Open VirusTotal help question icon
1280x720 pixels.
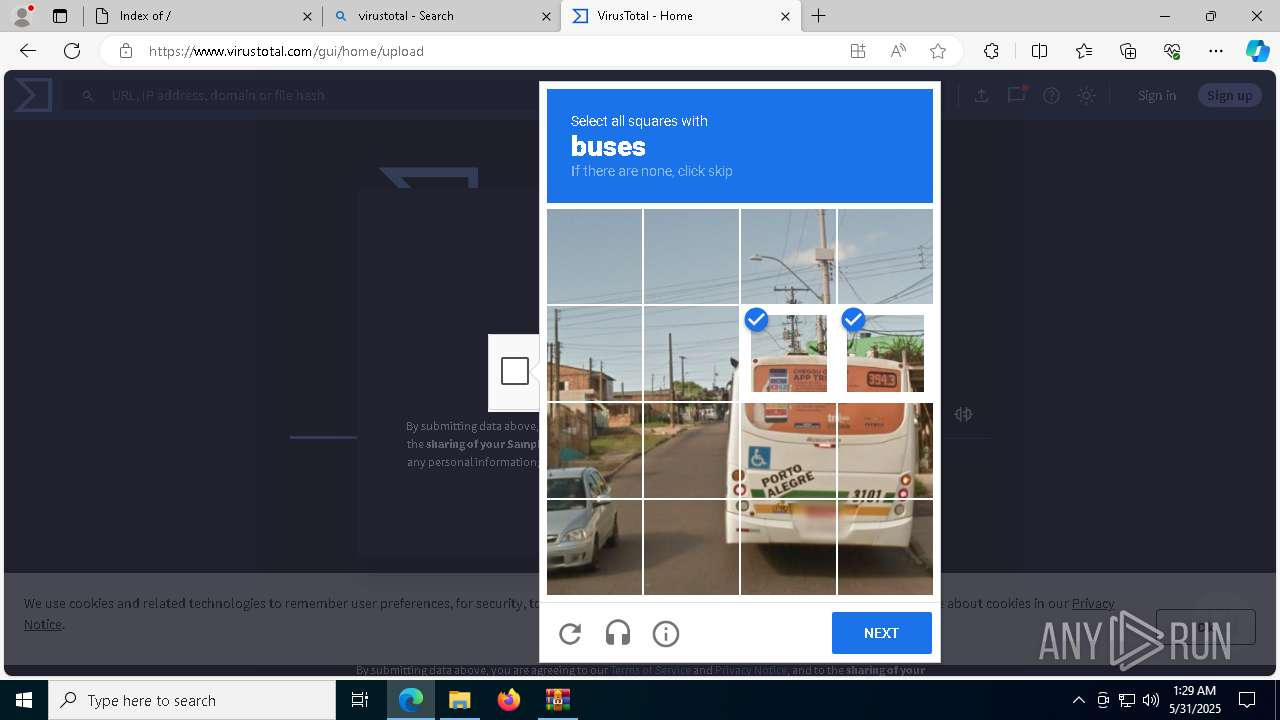point(1051,95)
